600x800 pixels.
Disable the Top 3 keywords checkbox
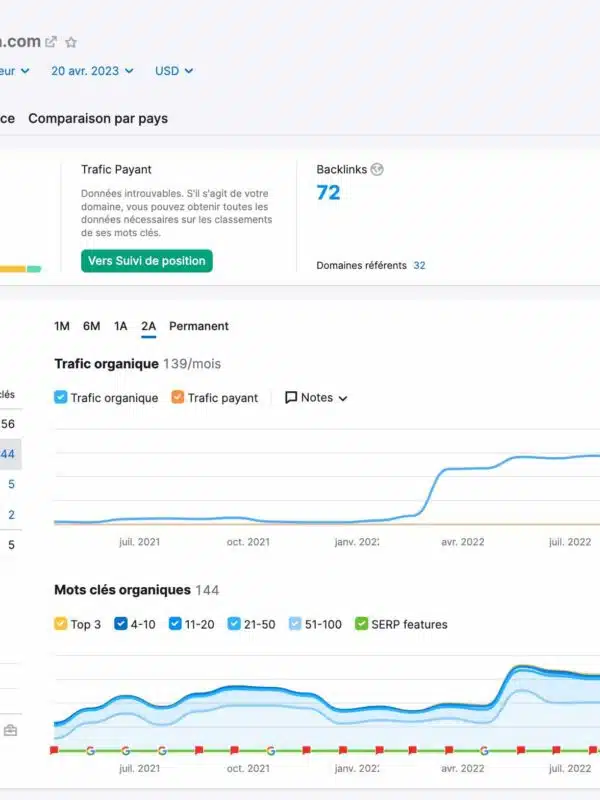coord(61,624)
